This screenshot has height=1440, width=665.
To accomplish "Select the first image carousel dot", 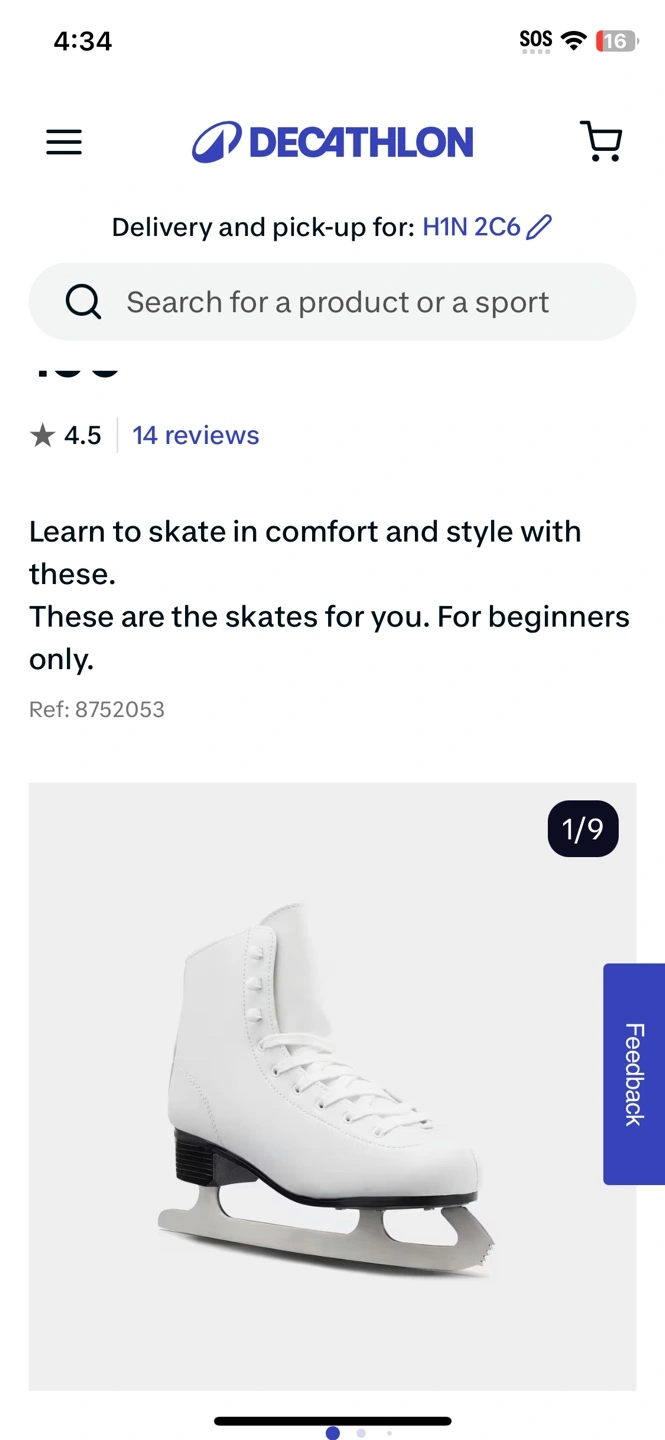I will pos(333,1433).
